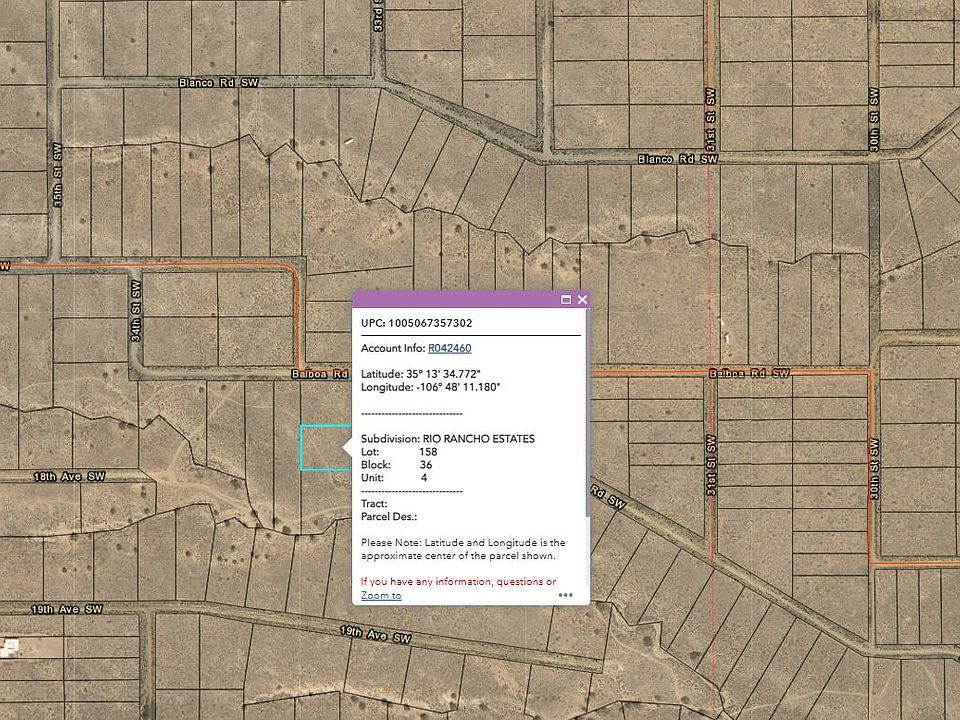
Task: Click the Block: 36 row
Action: tap(397, 465)
